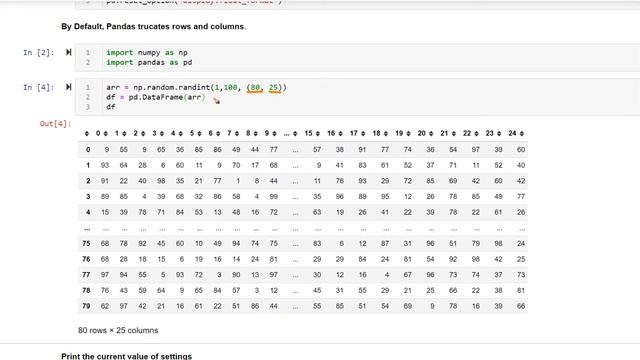This screenshot has width=640, height=360.
Task: Click value 99 in row 3
Action: click(x=273, y=196)
